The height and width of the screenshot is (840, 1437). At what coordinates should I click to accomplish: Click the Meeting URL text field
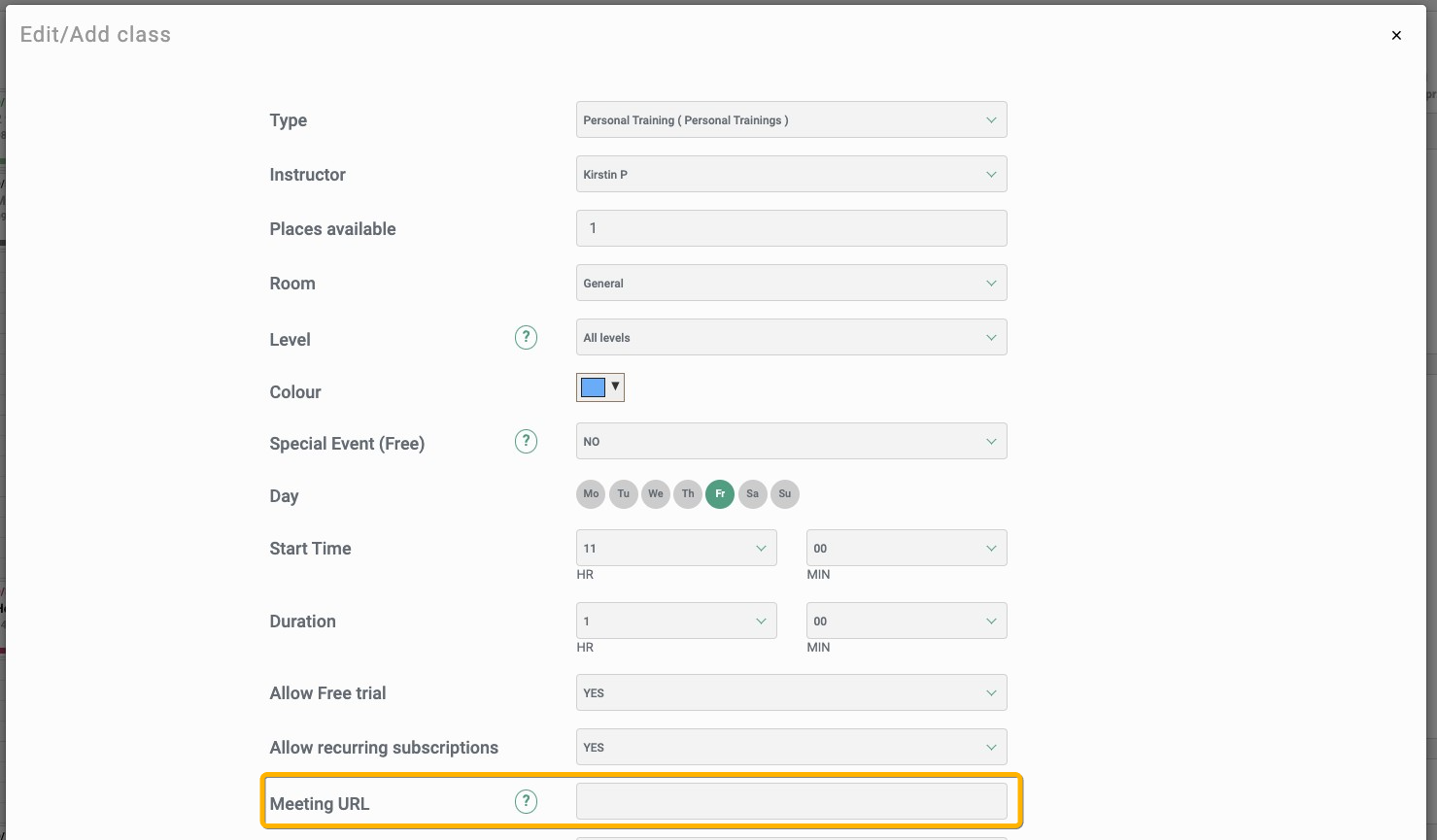(791, 802)
